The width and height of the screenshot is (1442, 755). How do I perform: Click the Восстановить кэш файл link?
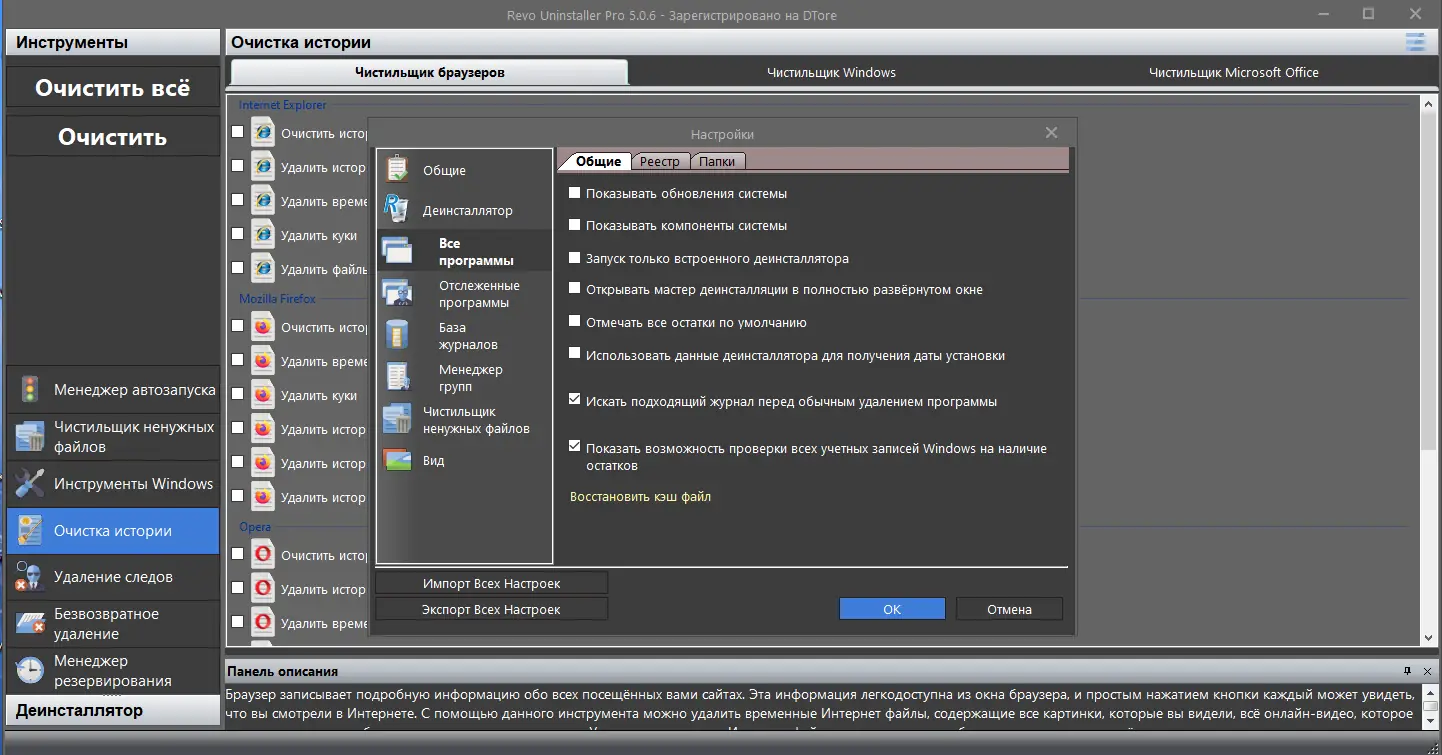[x=640, y=496]
